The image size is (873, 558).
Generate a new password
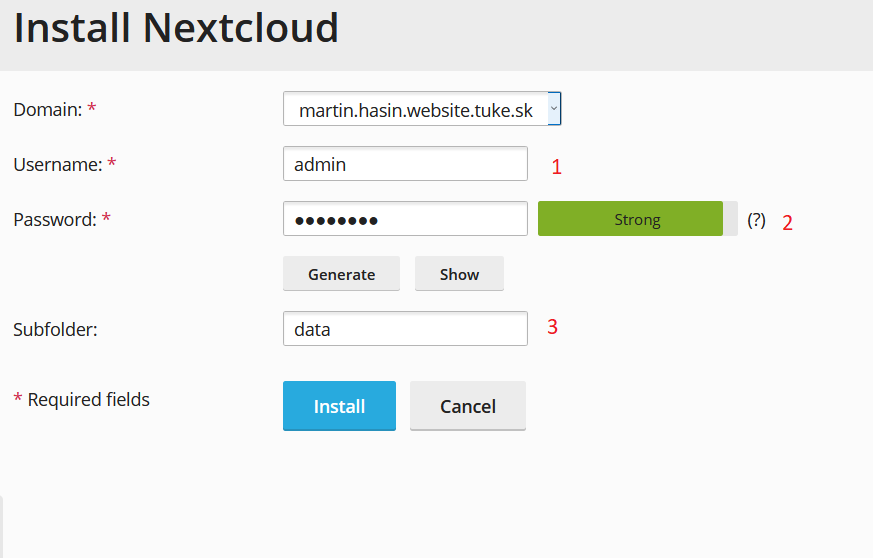[x=341, y=274]
